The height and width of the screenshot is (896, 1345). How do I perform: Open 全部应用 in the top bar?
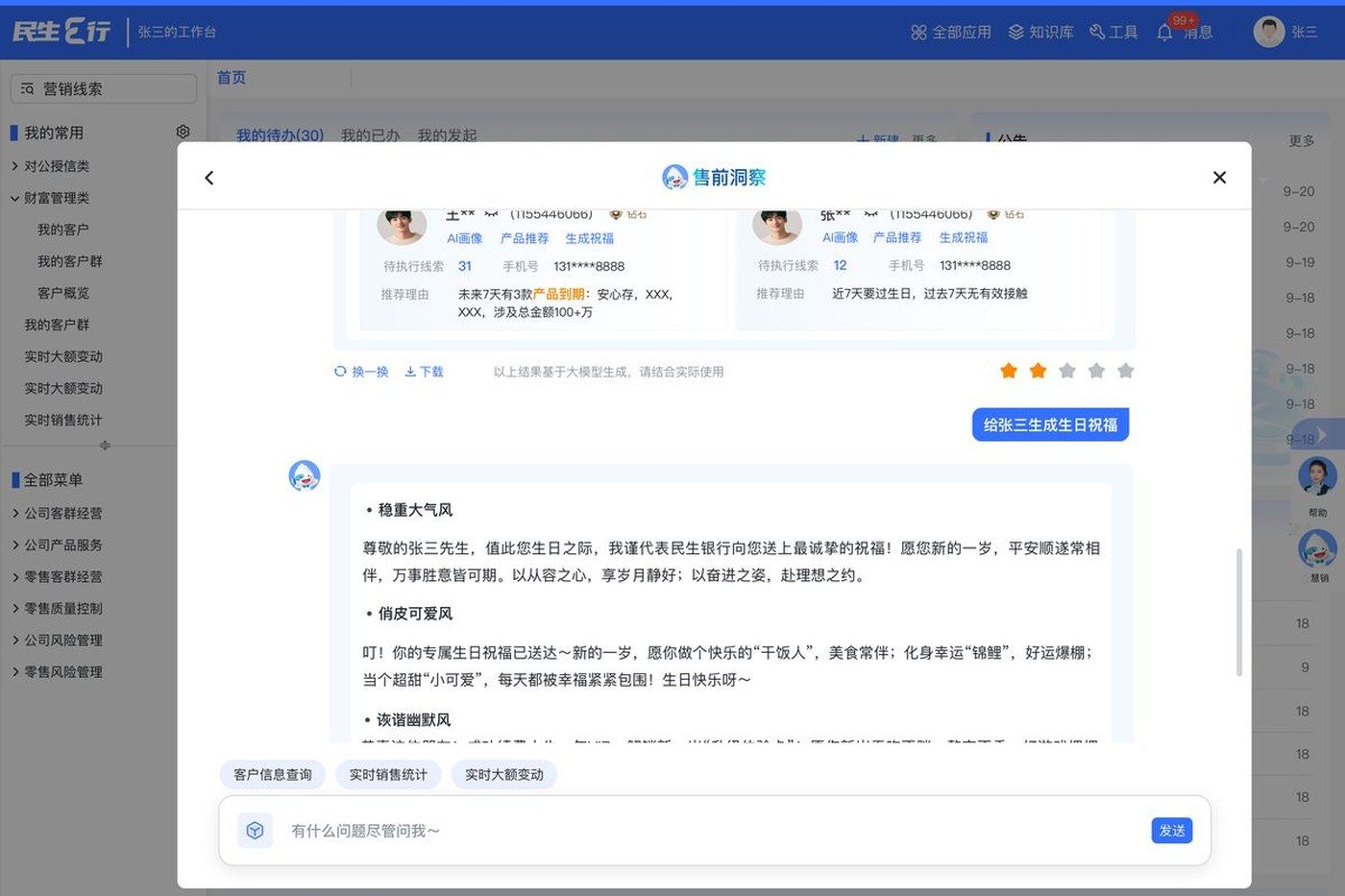(x=950, y=32)
